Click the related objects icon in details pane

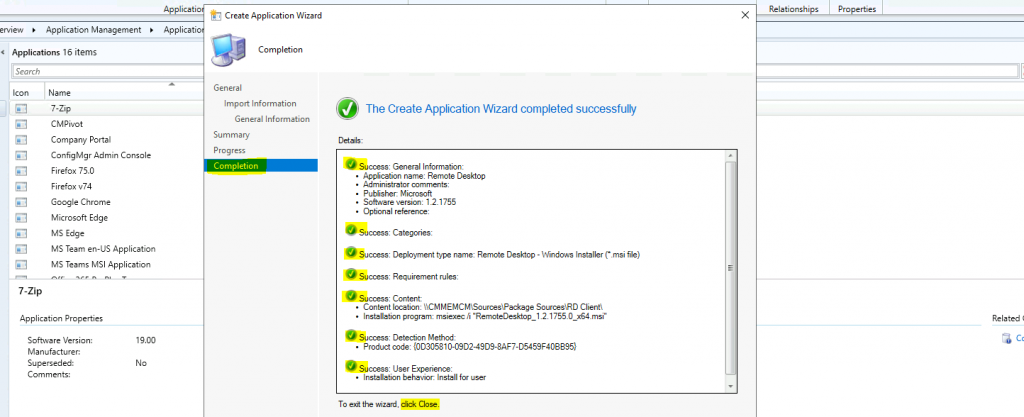coord(1007,338)
